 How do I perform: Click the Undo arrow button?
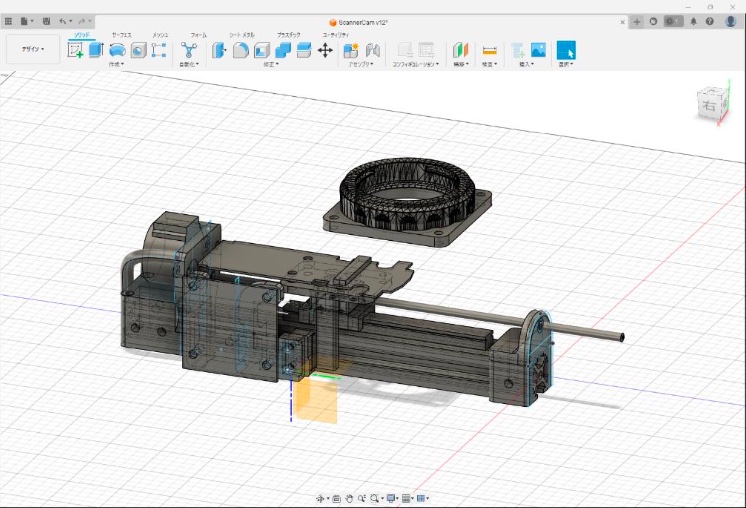pos(64,20)
